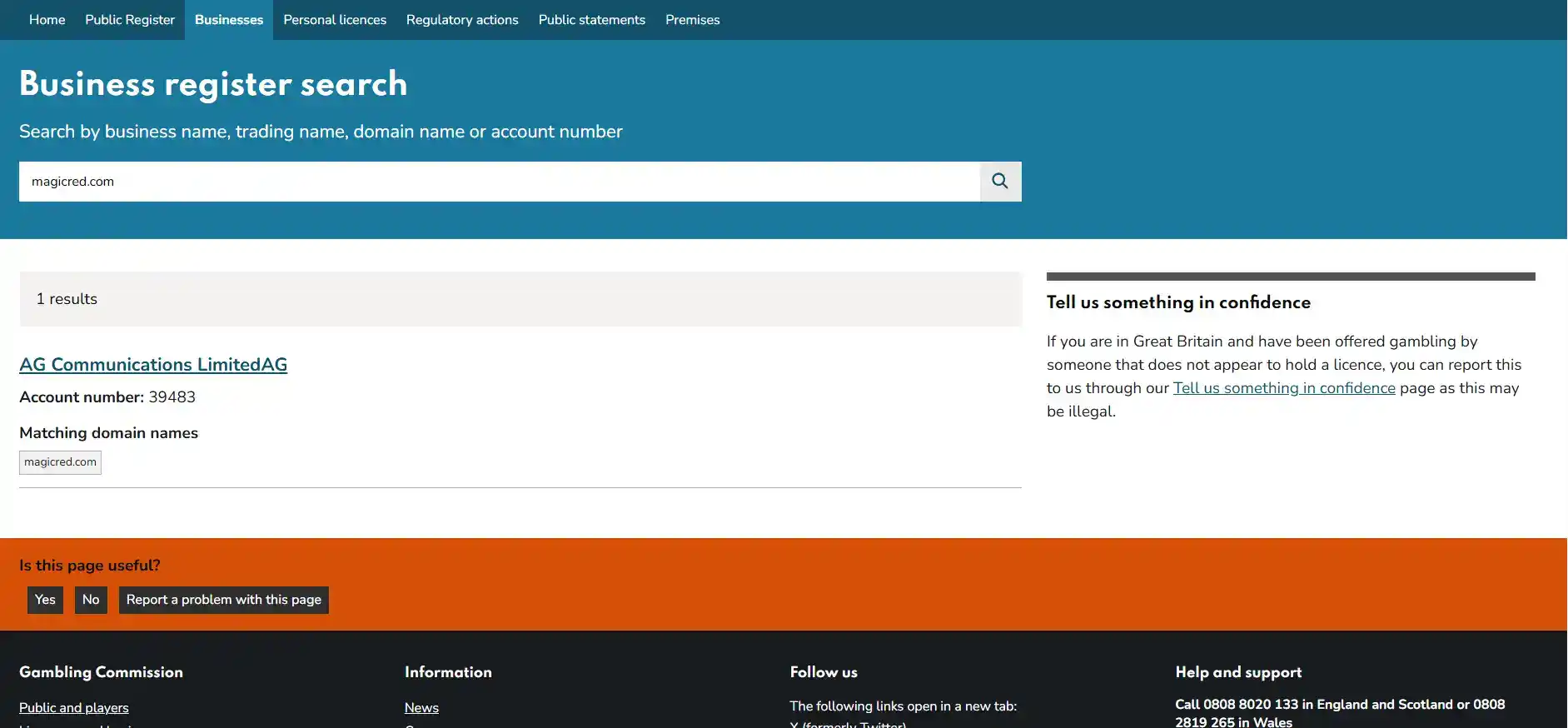The width and height of the screenshot is (1568, 728).
Task: Focus the search box containing magicred.com
Action: [x=500, y=182]
